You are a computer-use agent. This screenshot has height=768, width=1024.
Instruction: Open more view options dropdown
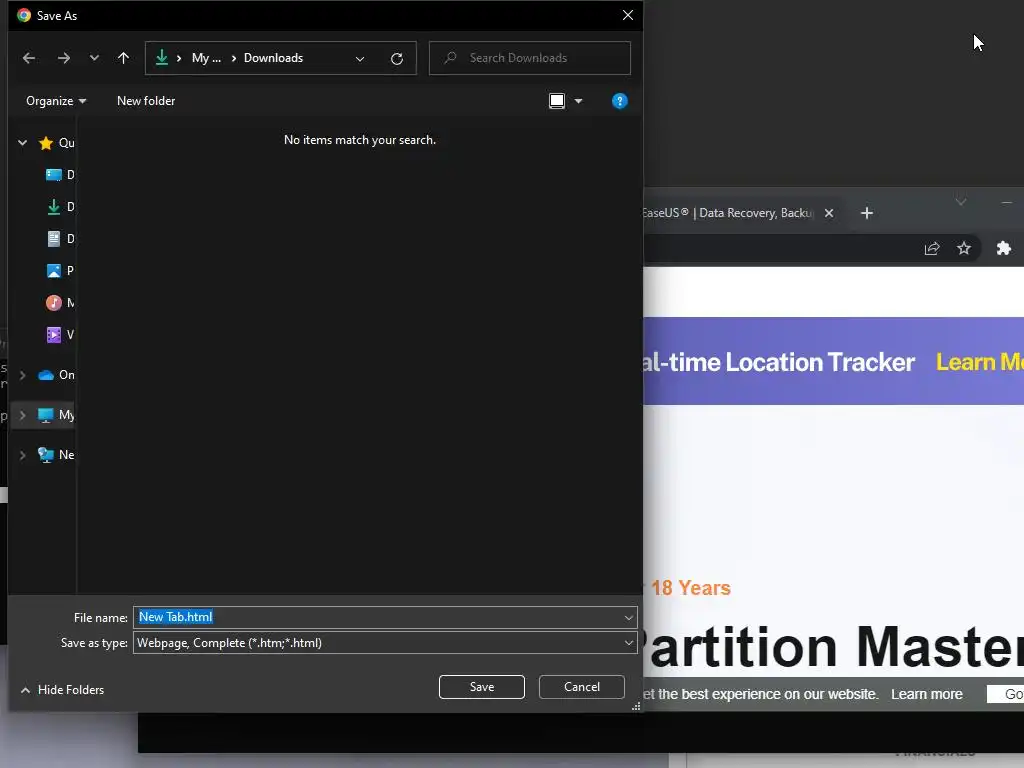(579, 101)
